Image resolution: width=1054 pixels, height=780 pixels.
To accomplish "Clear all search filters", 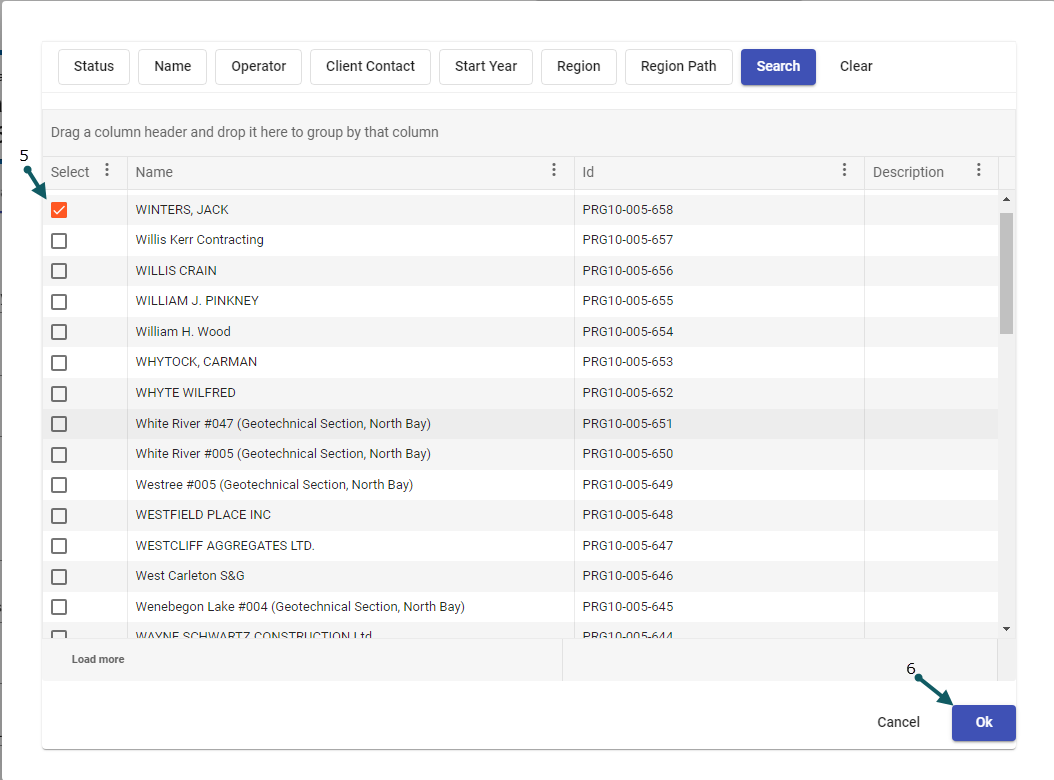I will tap(856, 67).
